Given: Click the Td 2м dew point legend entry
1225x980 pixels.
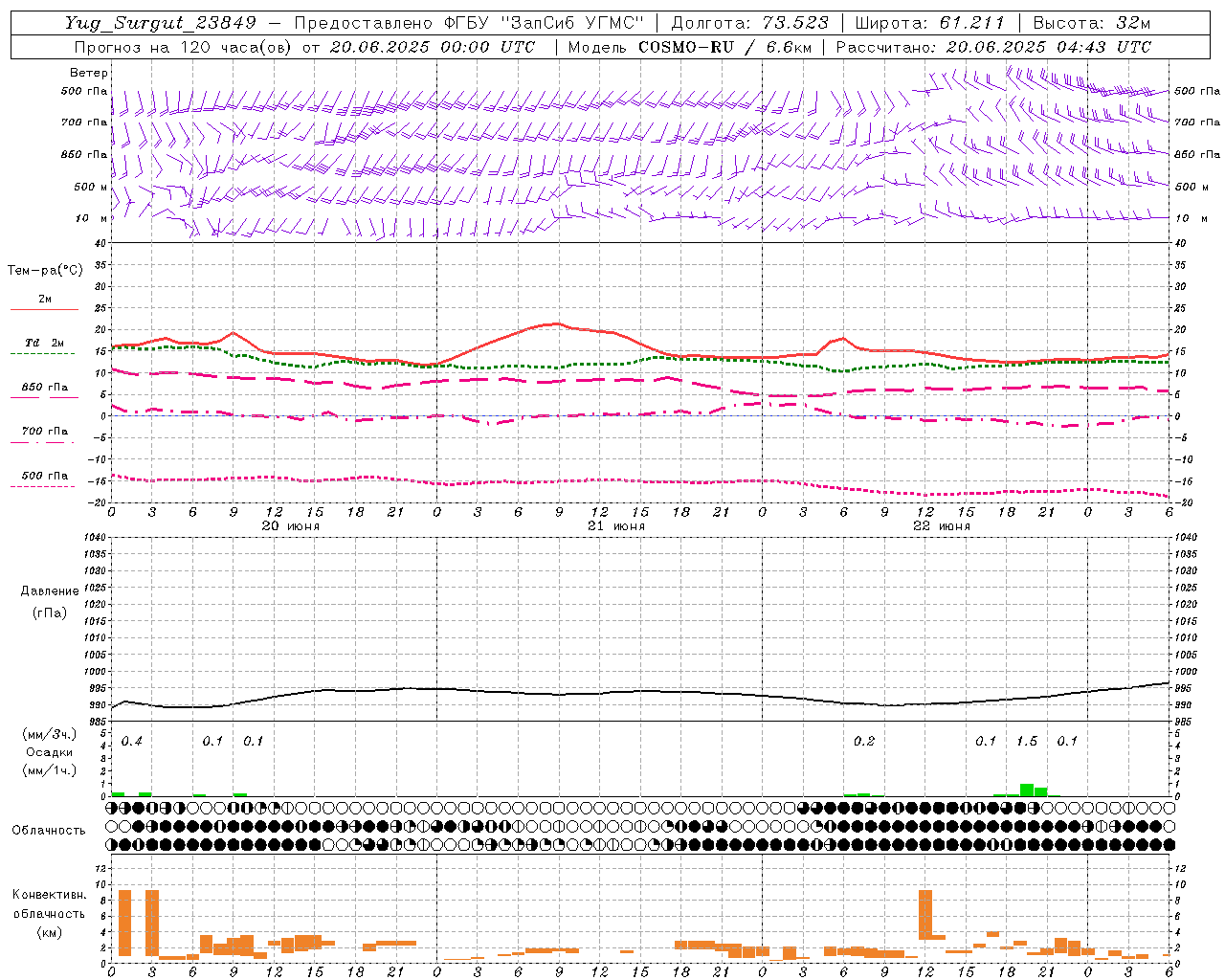Looking at the screenshot, I should [x=45, y=343].
